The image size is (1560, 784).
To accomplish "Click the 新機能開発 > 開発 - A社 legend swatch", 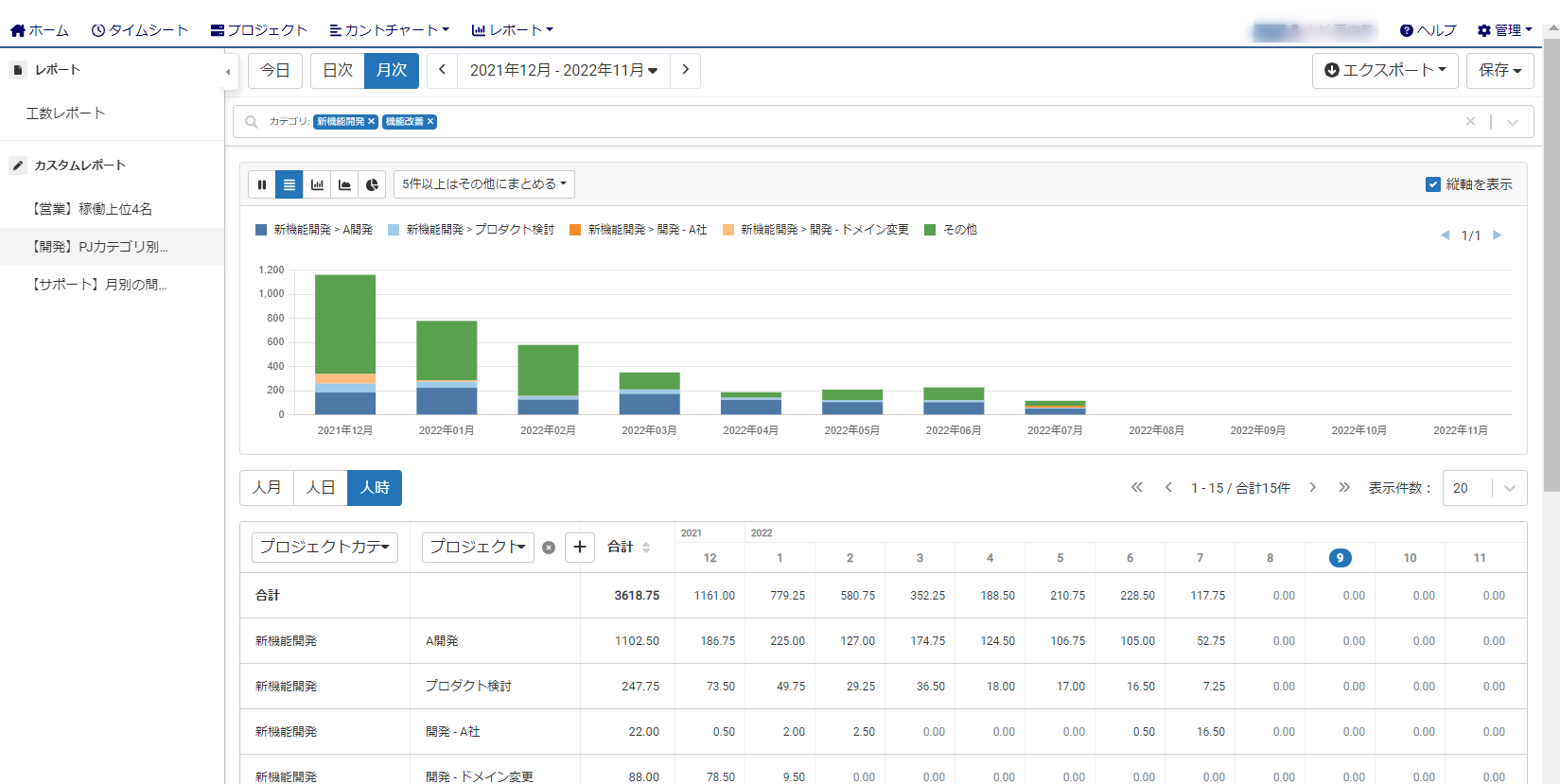I will click(x=575, y=230).
